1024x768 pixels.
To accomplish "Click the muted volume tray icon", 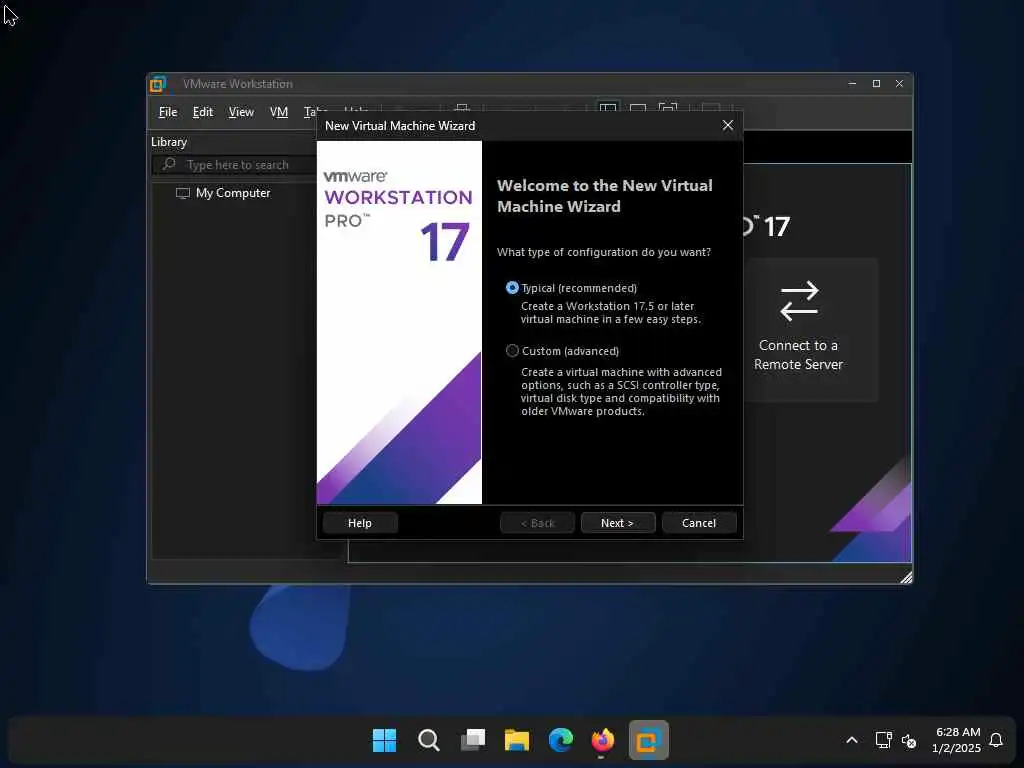I will click(908, 741).
